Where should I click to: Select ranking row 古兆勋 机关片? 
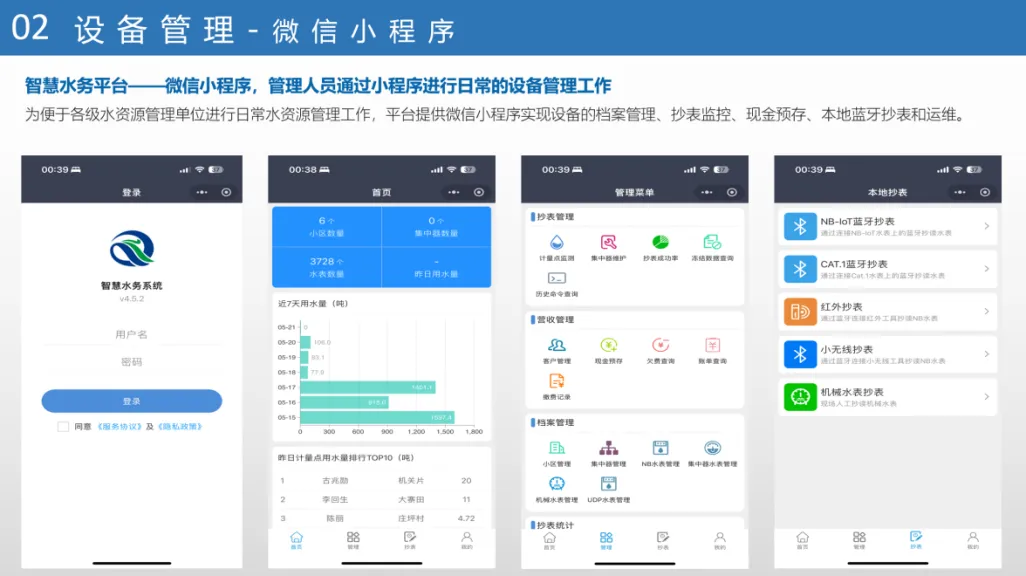(381, 480)
